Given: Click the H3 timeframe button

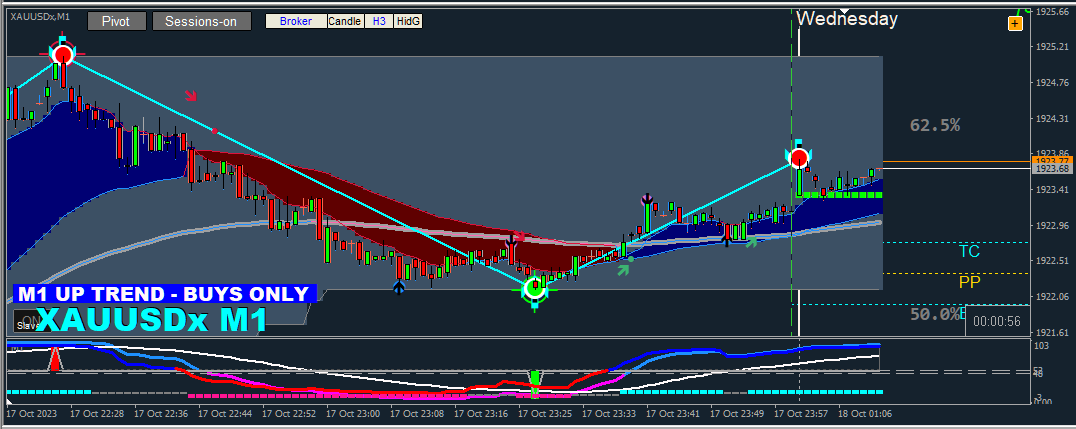Looking at the screenshot, I should point(379,21).
